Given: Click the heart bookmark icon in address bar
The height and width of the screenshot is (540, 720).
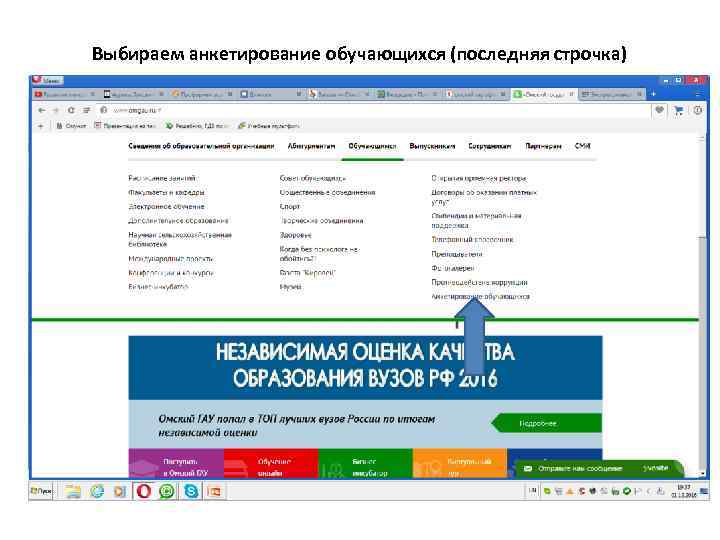Looking at the screenshot, I should [659, 110].
